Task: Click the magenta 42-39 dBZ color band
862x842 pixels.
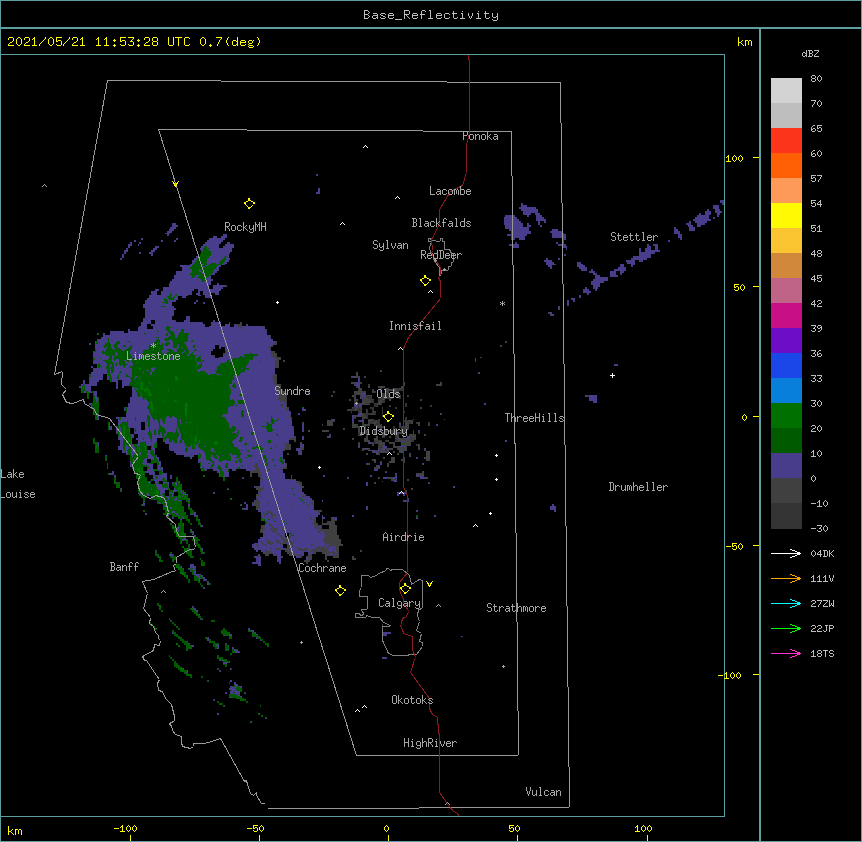Action: (786, 315)
